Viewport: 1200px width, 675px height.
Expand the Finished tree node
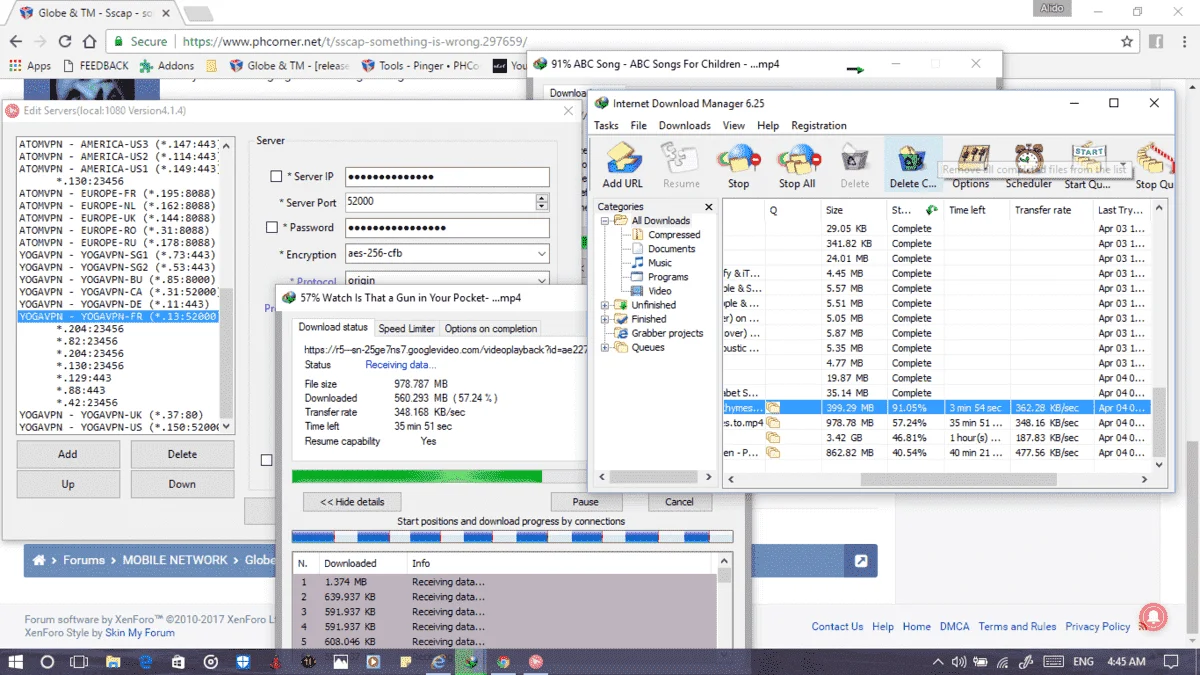coord(605,319)
